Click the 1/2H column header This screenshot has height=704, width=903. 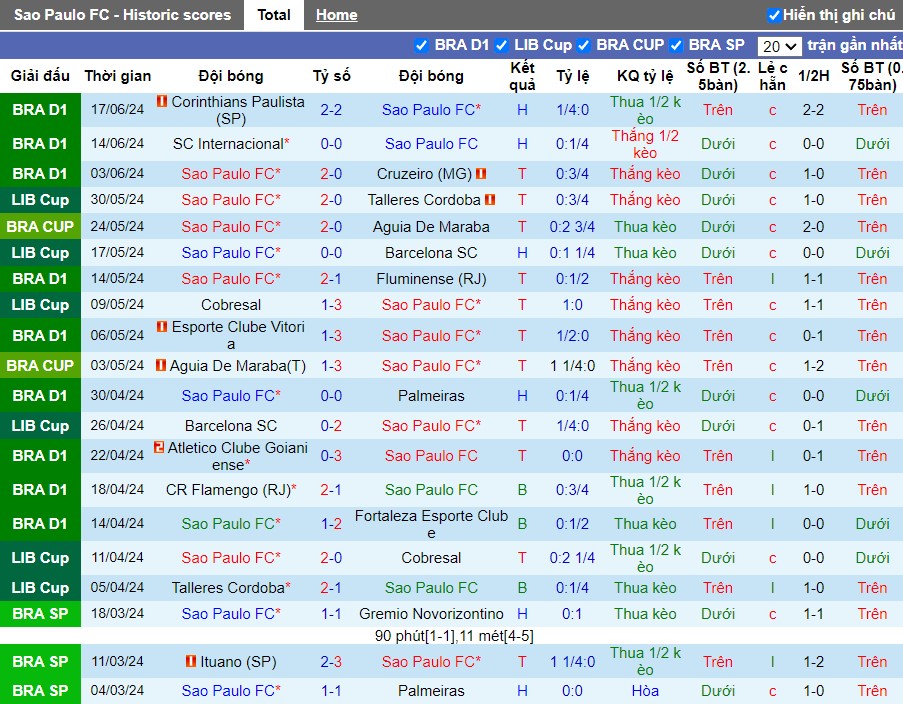pos(814,76)
